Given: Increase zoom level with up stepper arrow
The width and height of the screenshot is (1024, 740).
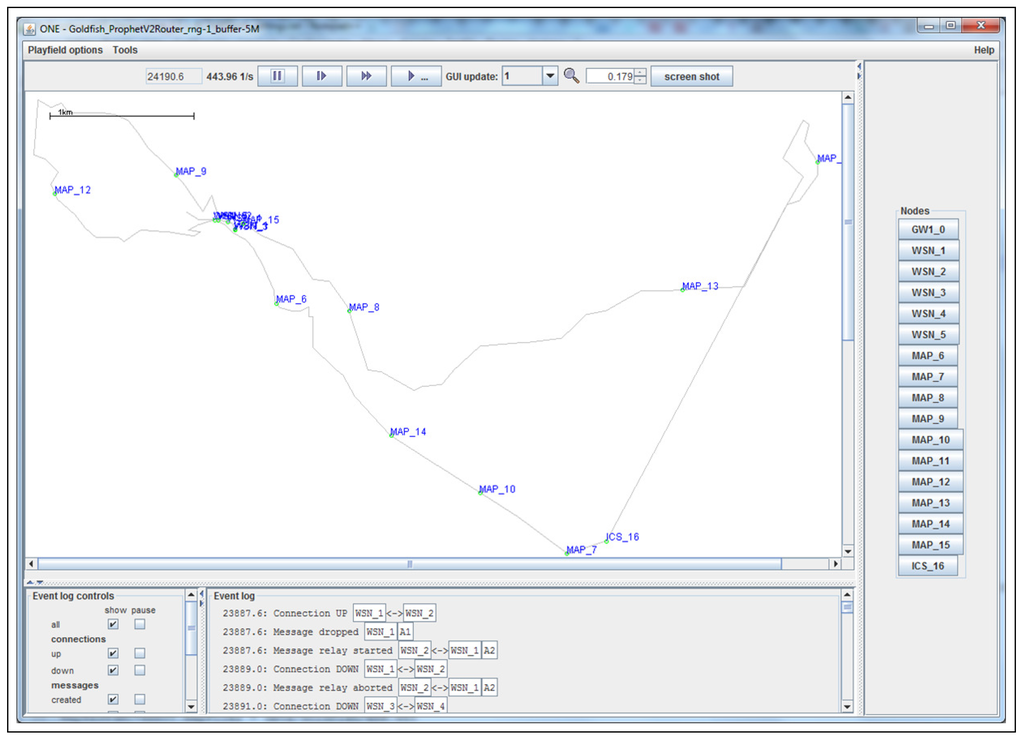Looking at the screenshot, I should pos(640,72).
